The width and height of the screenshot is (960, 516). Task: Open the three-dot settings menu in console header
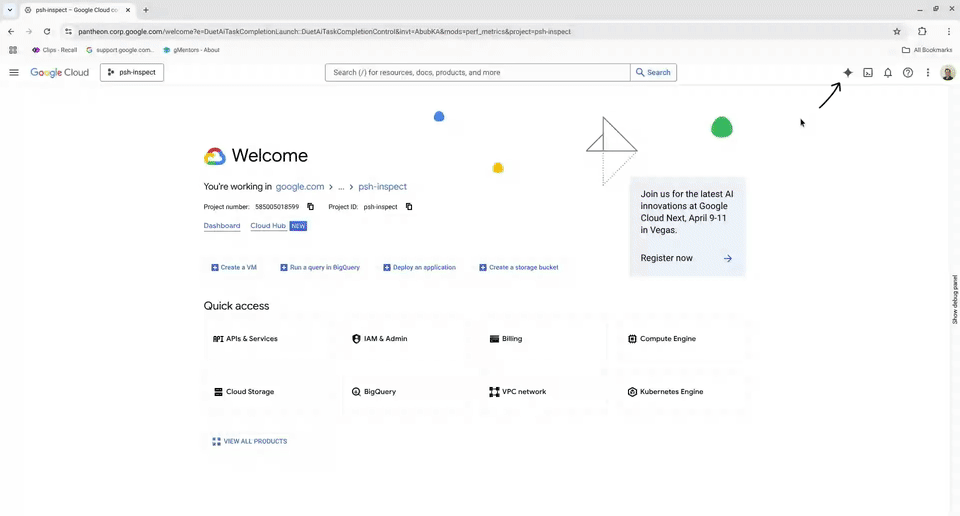click(x=928, y=72)
